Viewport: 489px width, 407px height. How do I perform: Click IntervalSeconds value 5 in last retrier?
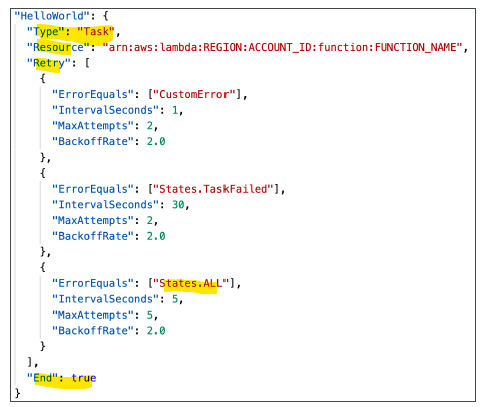(x=175, y=299)
